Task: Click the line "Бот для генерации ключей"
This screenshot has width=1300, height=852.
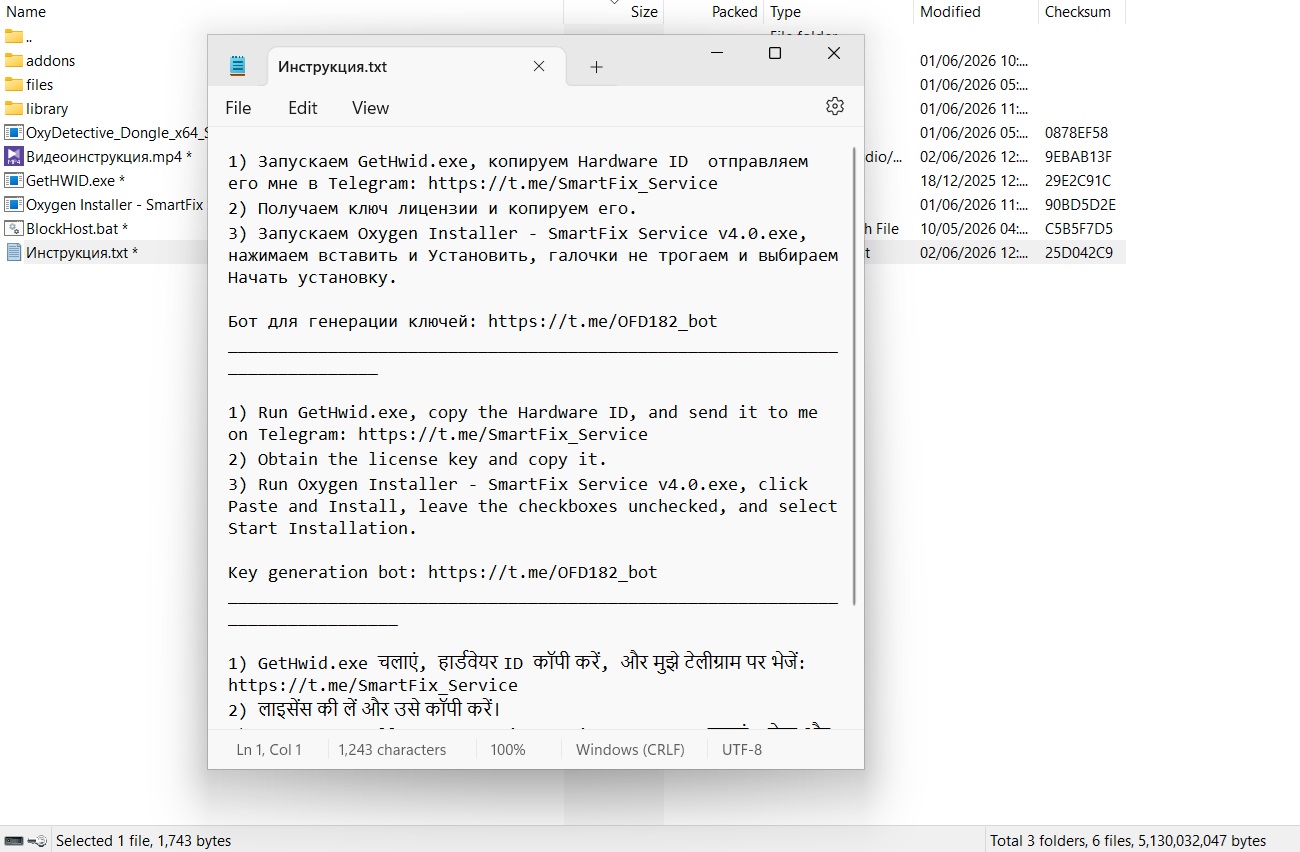Action: 473,322
